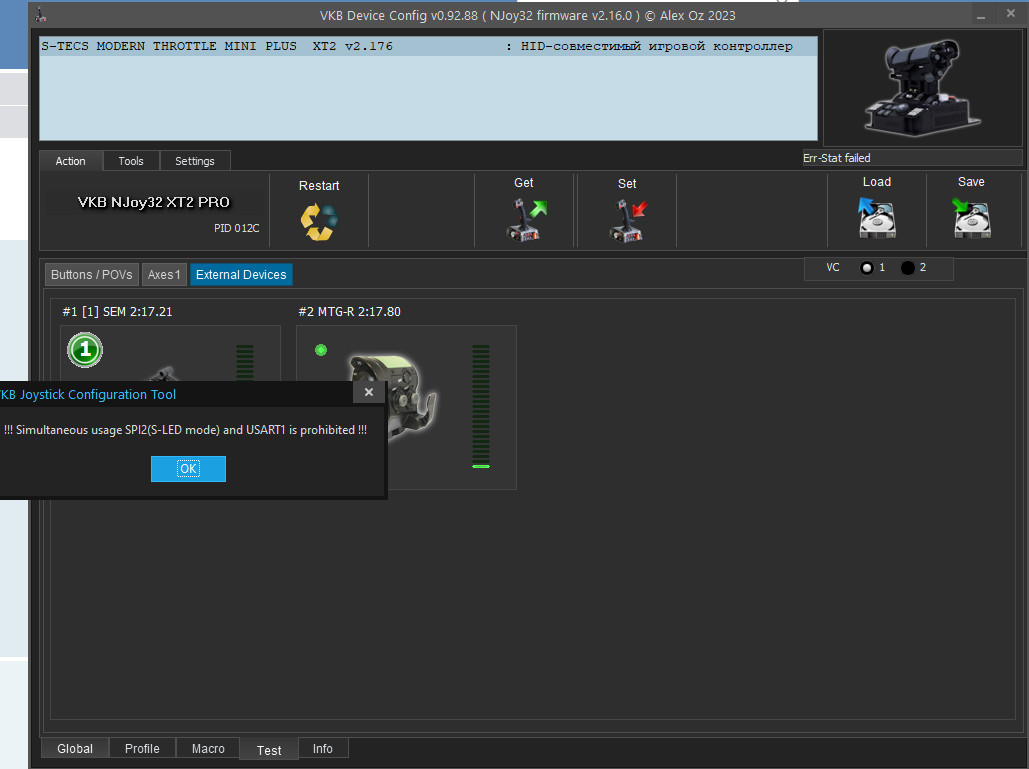Screen dimensions: 1029x769
Task: Click the app icon in the title bar
Action: [41, 14]
